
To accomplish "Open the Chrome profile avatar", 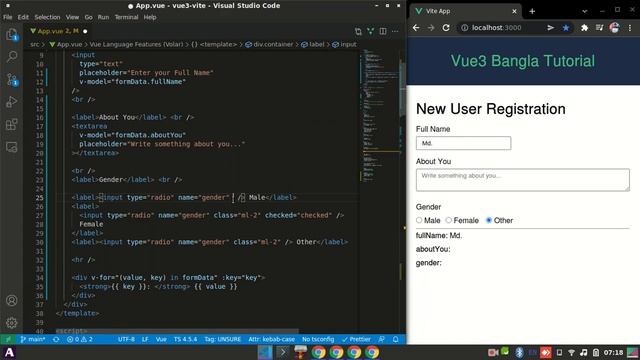I will coord(614,28).
